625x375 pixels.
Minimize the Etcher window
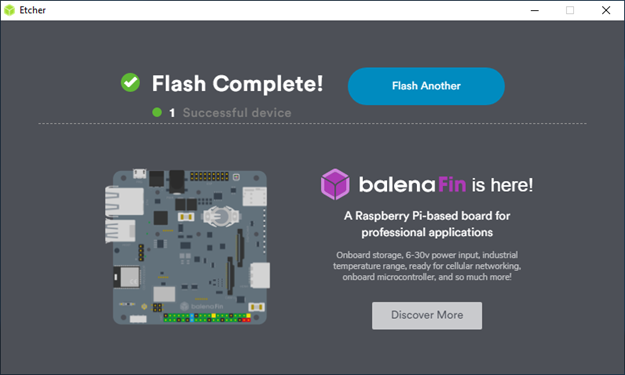535,10
